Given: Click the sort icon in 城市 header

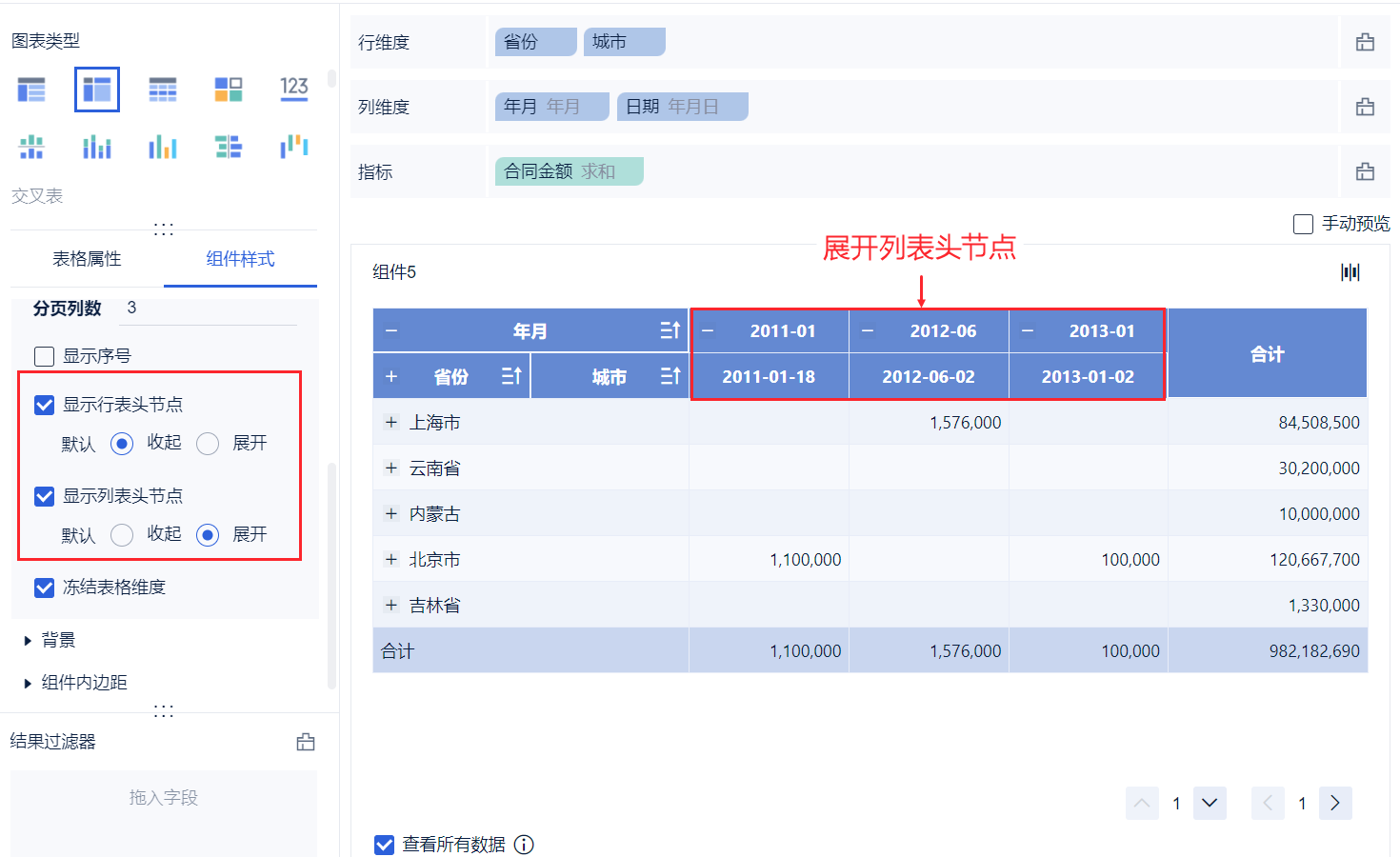Looking at the screenshot, I should click(x=670, y=376).
